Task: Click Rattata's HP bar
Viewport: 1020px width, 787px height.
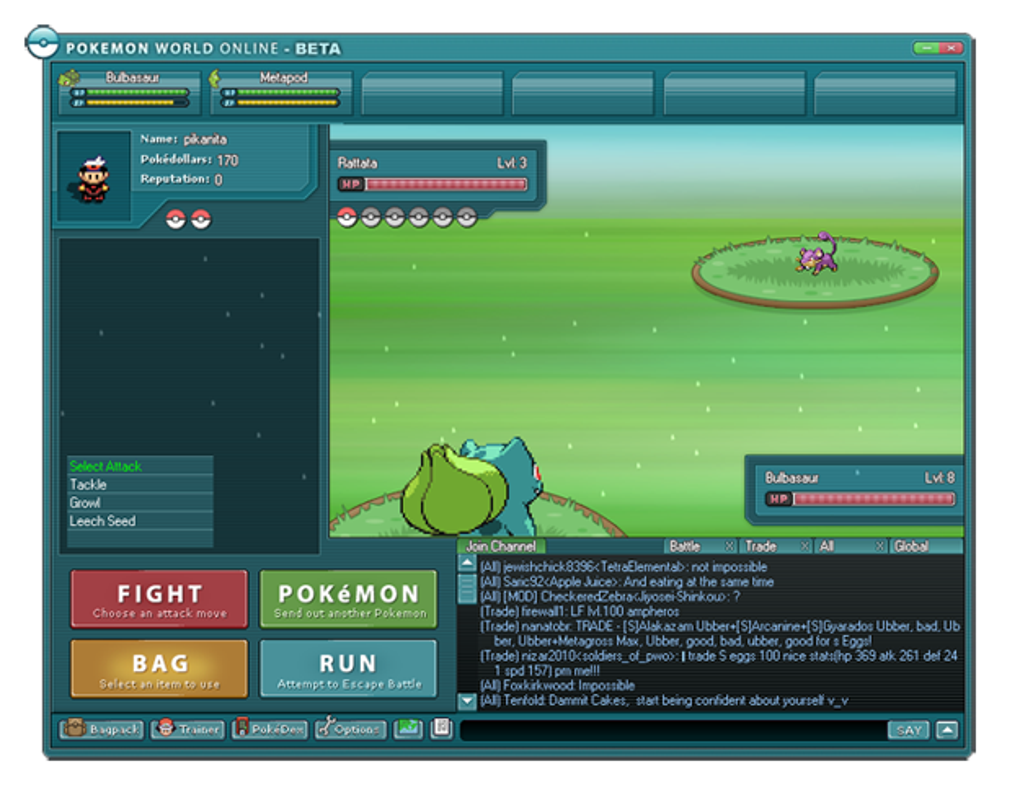Action: pos(433,184)
